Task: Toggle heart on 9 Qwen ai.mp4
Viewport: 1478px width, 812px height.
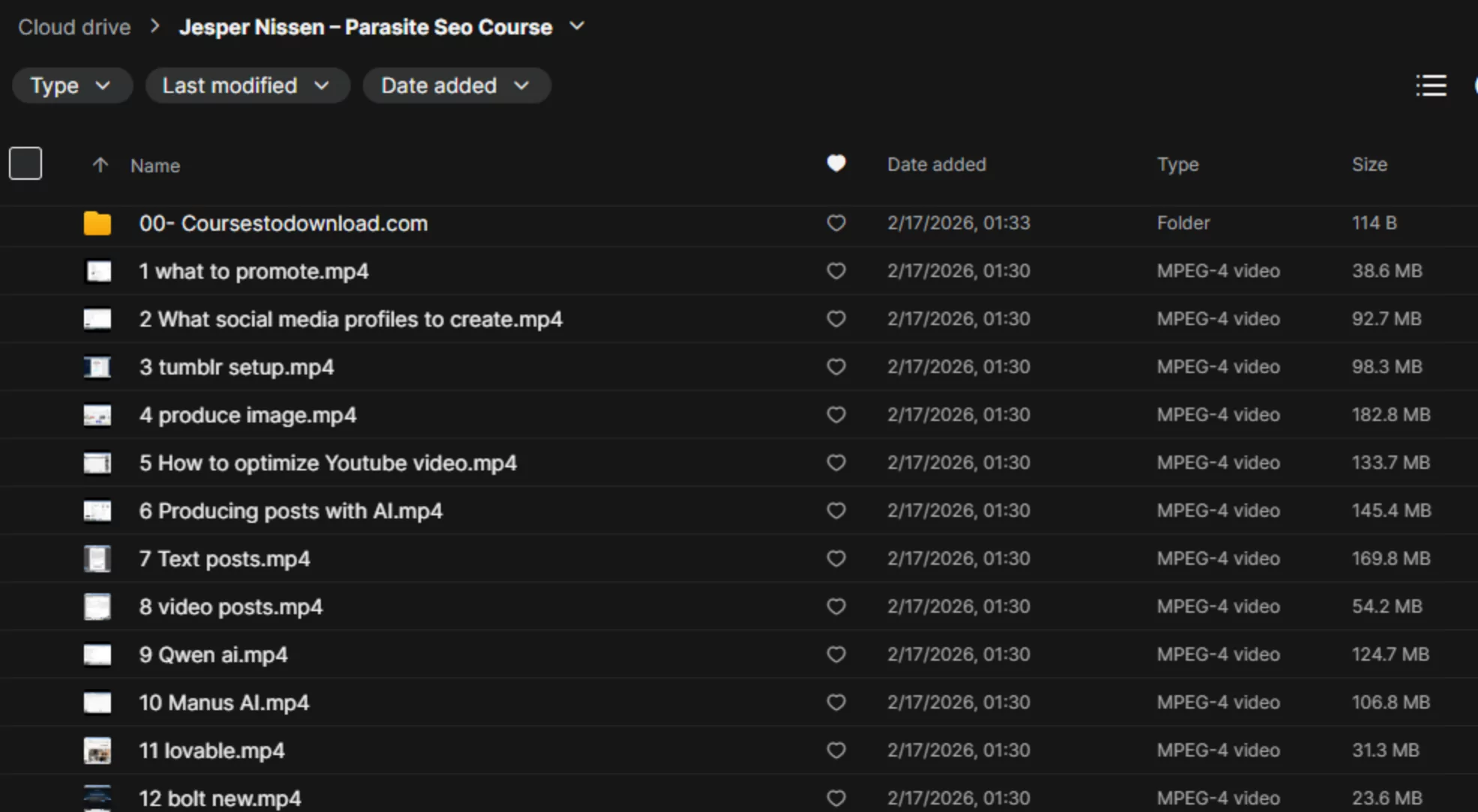Action: pyautogui.click(x=836, y=655)
